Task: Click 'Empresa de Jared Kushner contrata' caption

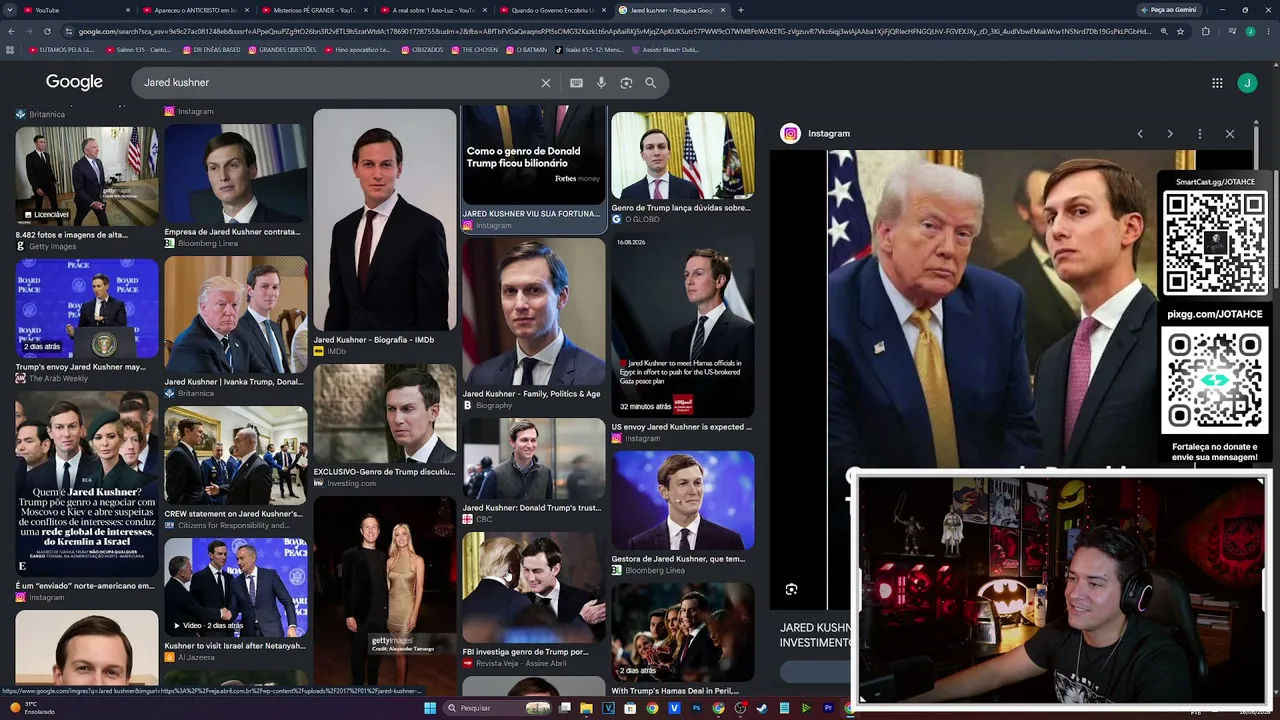Action: pyautogui.click(x=232, y=232)
